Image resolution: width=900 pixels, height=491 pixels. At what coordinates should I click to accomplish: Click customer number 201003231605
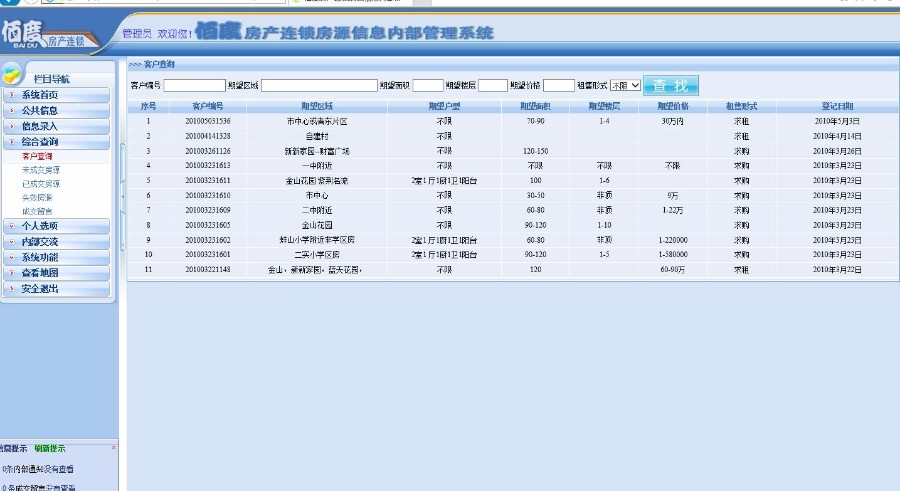[x=208, y=225]
